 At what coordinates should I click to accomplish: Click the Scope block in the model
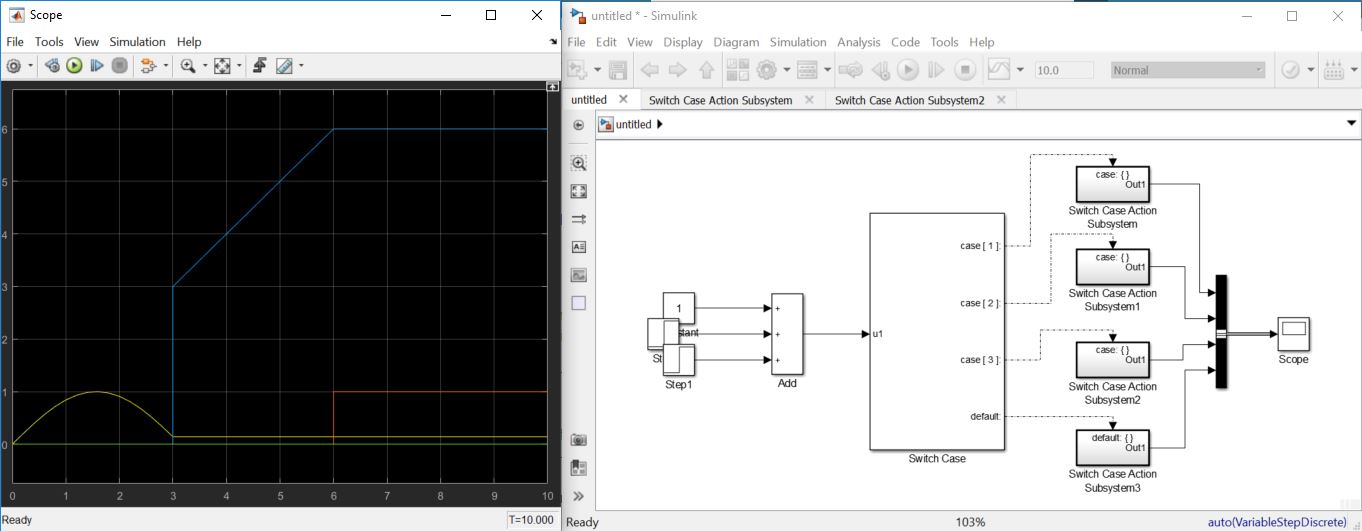[1293, 333]
